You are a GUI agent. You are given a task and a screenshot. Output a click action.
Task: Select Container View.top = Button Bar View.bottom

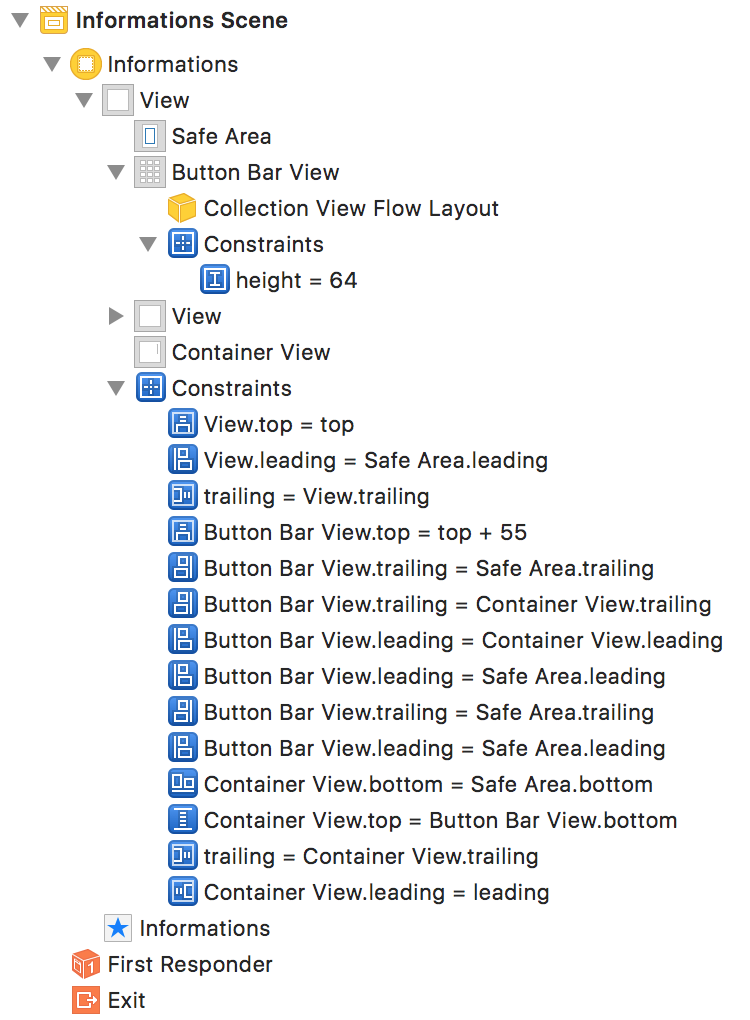(440, 820)
